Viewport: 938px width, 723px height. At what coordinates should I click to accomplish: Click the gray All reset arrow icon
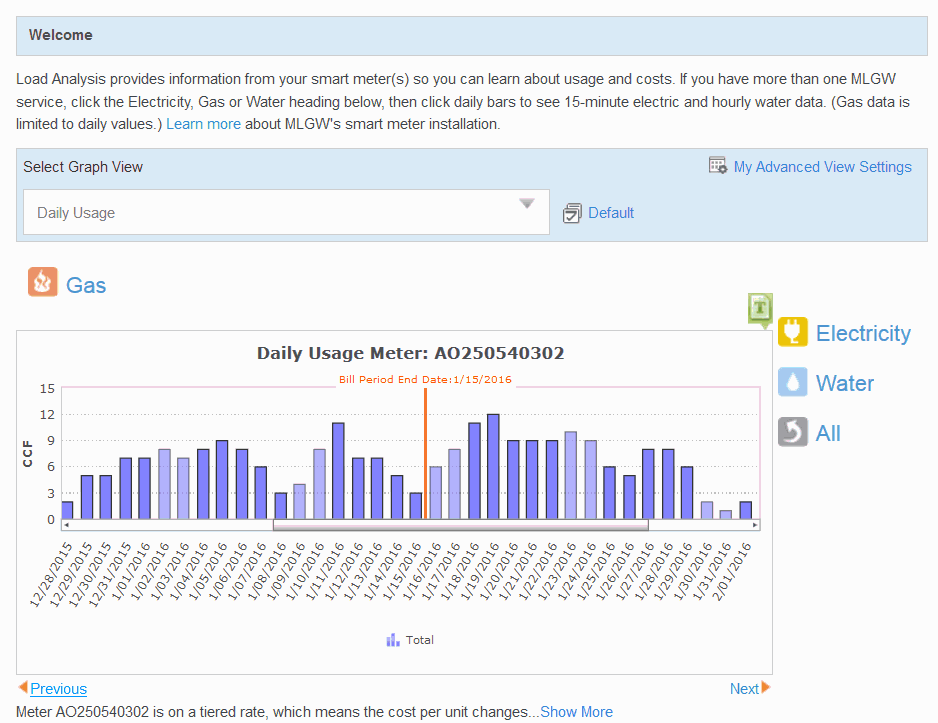coord(793,432)
